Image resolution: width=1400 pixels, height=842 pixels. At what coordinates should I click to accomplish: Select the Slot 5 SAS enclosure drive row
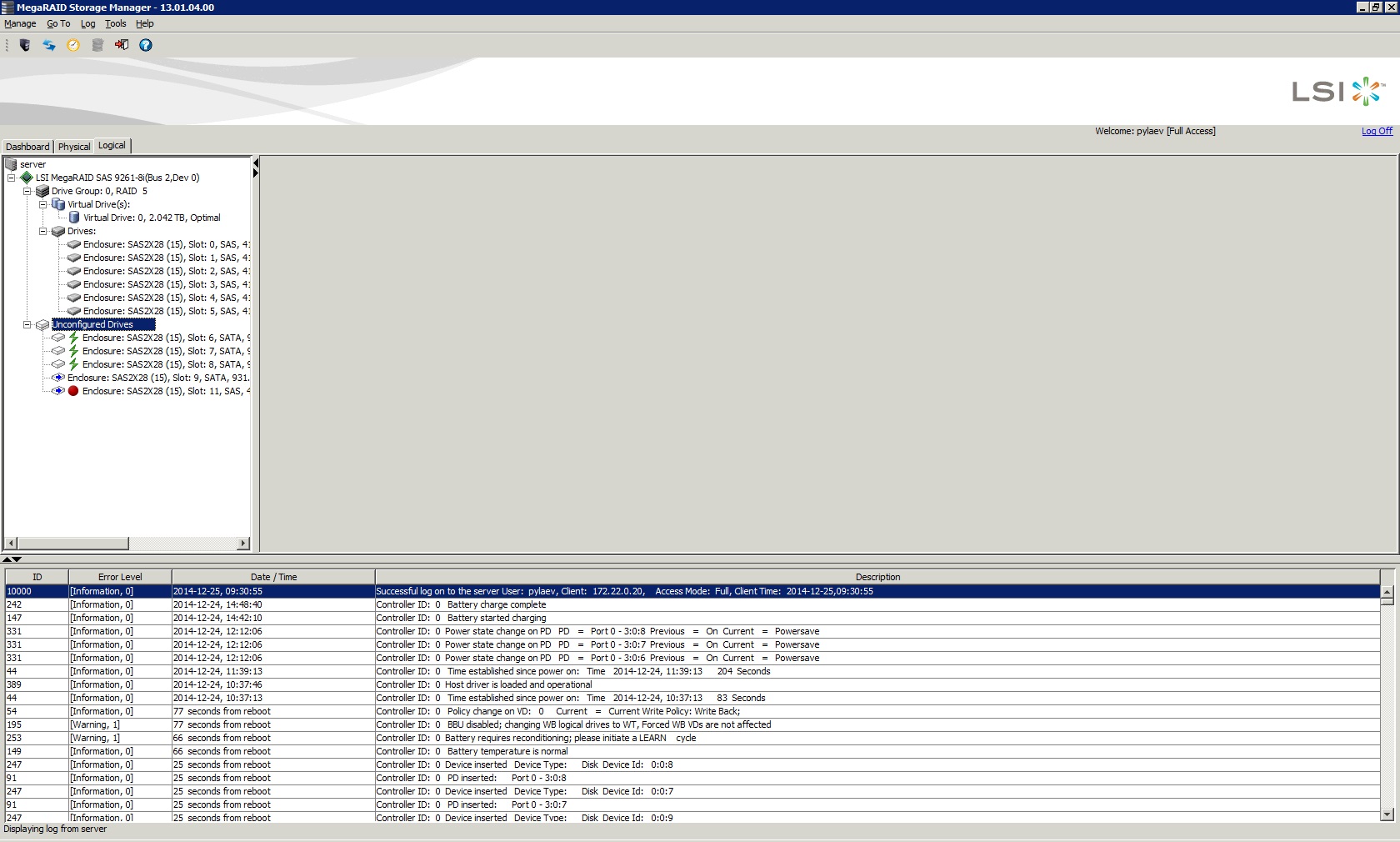click(166, 311)
